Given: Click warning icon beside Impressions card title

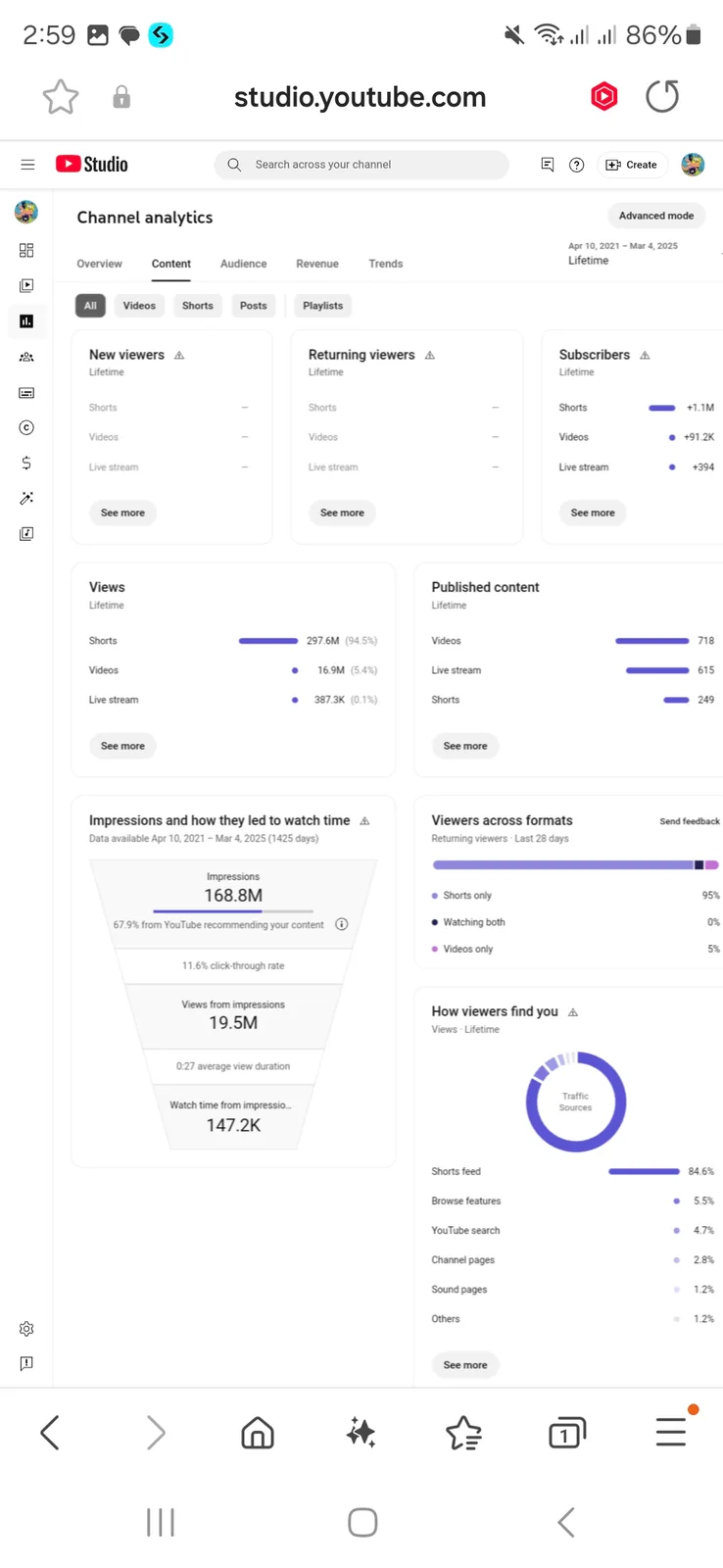Looking at the screenshot, I should 365,821.
